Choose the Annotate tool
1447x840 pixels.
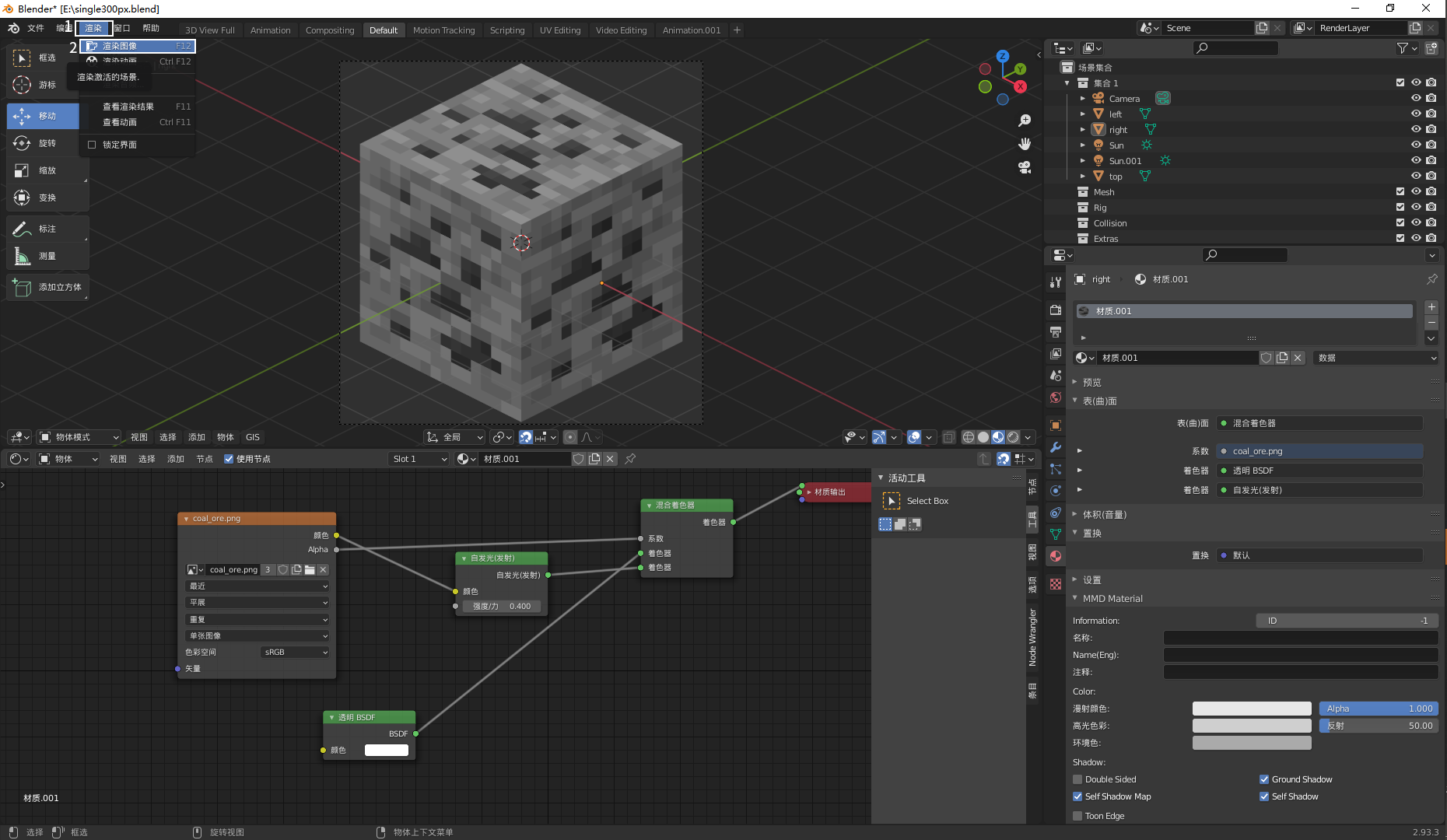click(46, 229)
